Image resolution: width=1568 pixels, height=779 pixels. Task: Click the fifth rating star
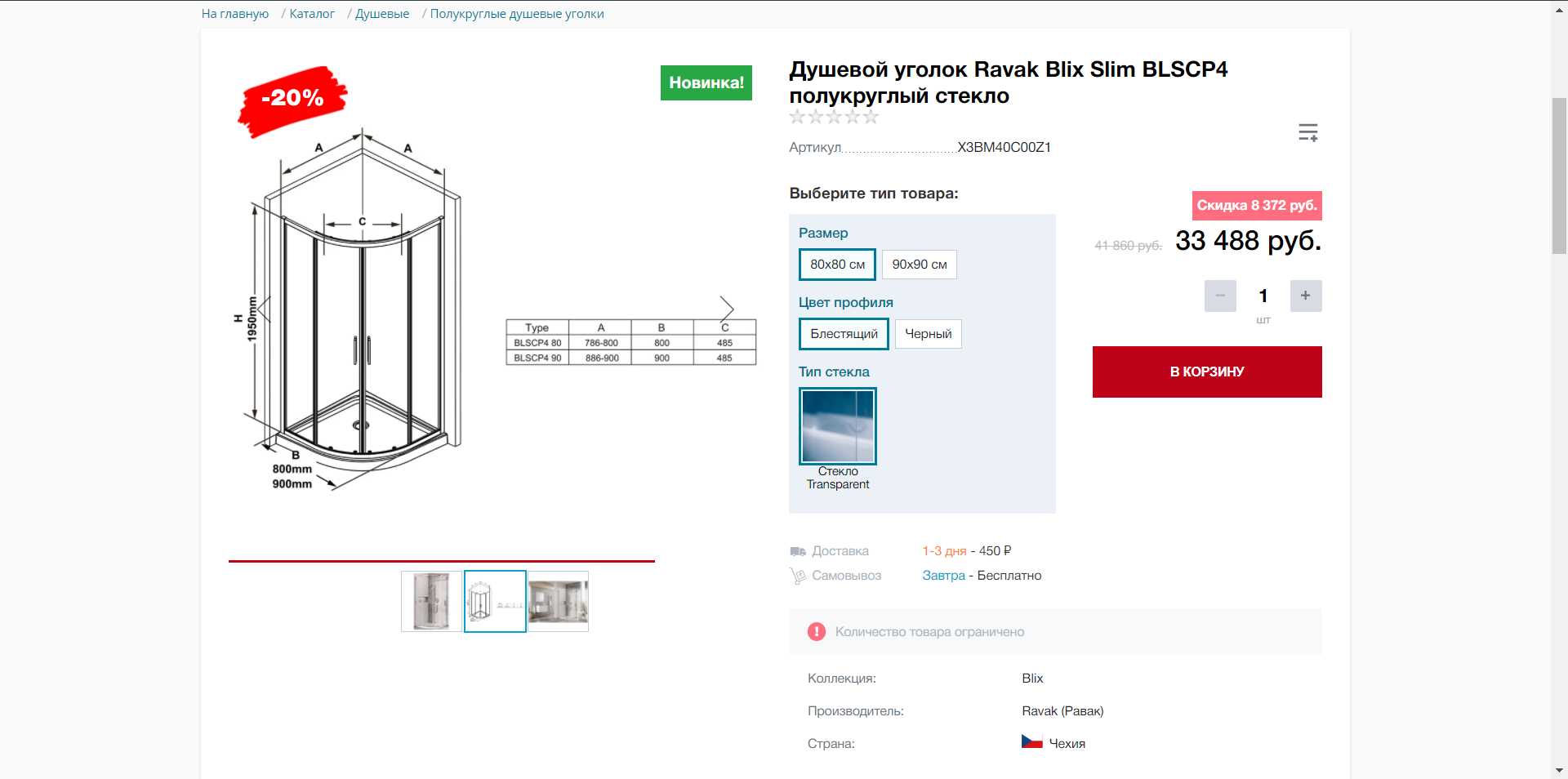(871, 117)
